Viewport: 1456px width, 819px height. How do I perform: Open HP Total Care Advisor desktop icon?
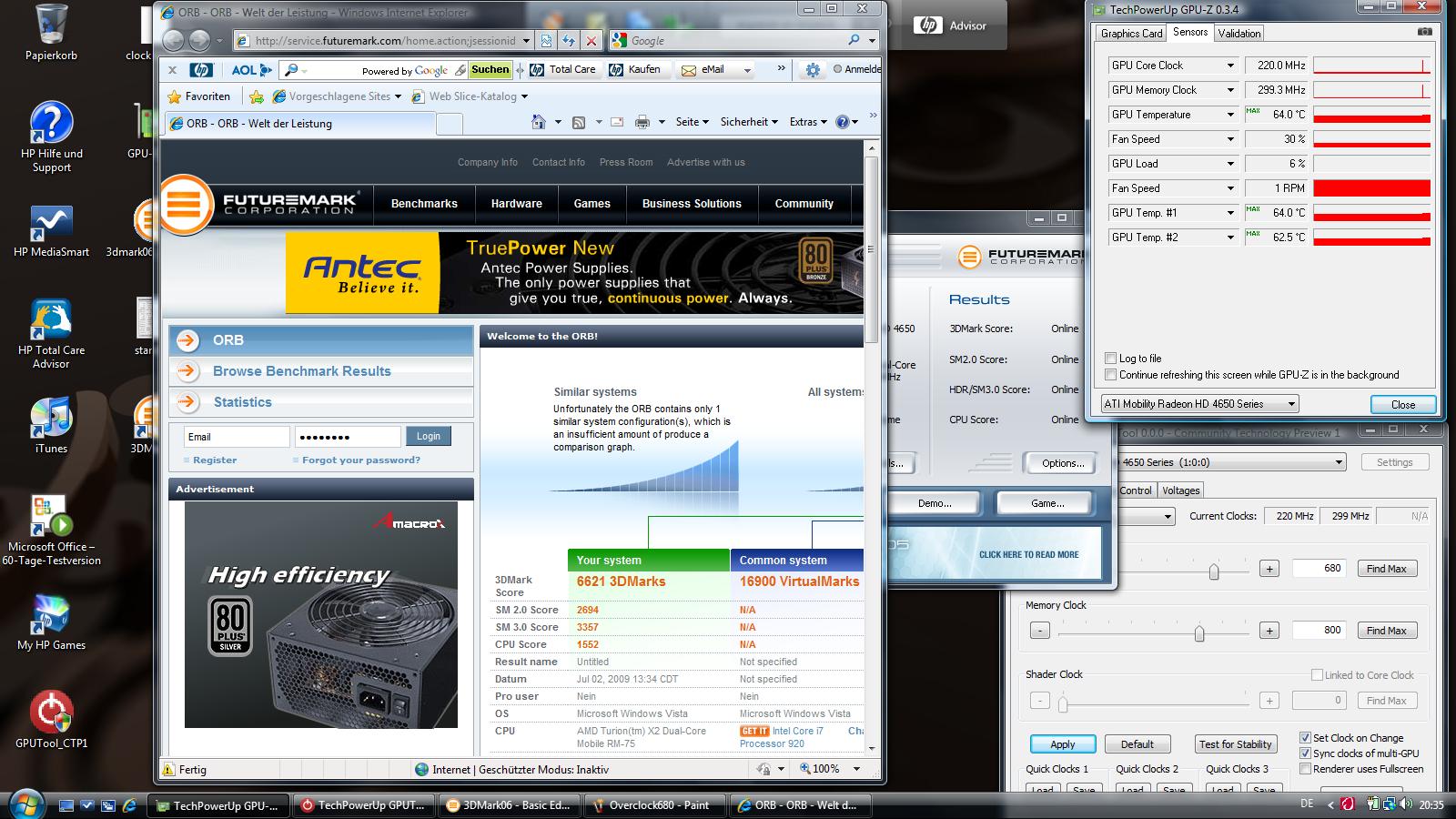click(x=51, y=335)
